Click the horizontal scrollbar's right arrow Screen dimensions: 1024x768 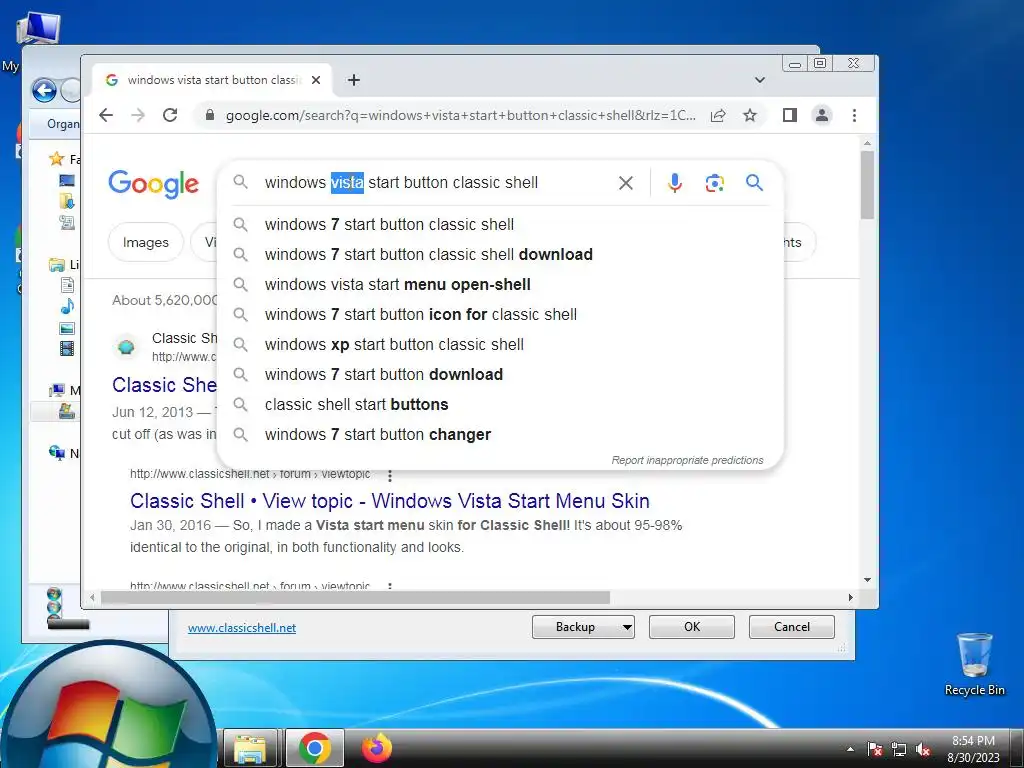tap(850, 598)
